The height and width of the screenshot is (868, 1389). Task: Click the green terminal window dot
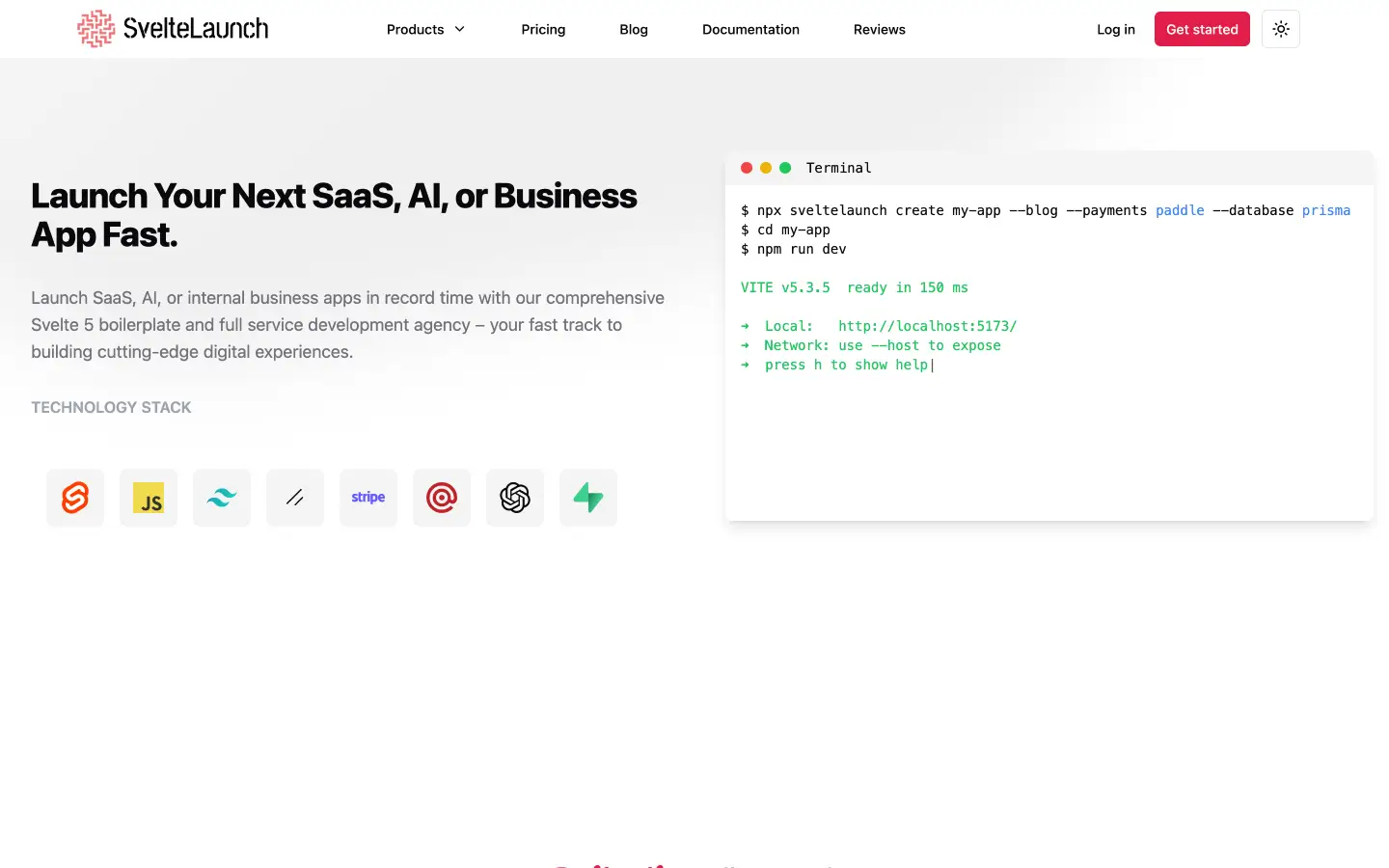coord(785,168)
